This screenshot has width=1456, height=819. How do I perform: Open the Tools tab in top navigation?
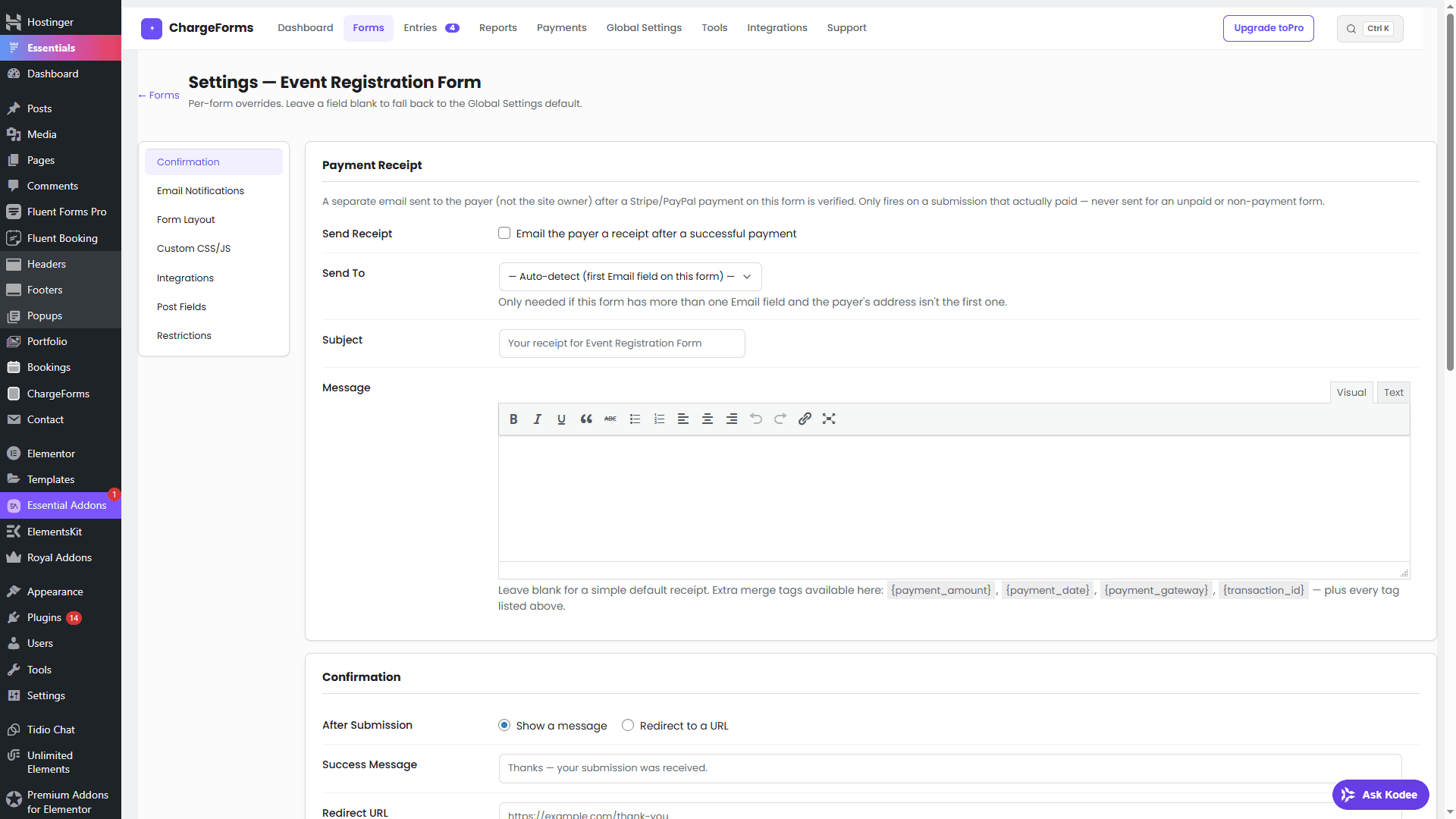pyautogui.click(x=714, y=28)
